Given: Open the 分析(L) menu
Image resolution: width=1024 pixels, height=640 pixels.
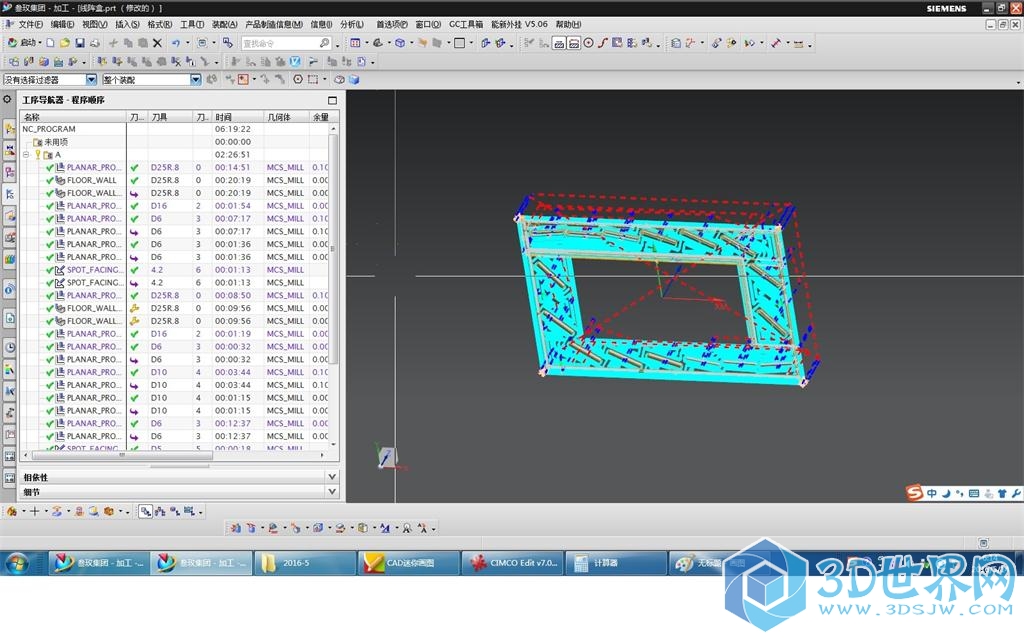Looking at the screenshot, I should [x=352, y=24].
